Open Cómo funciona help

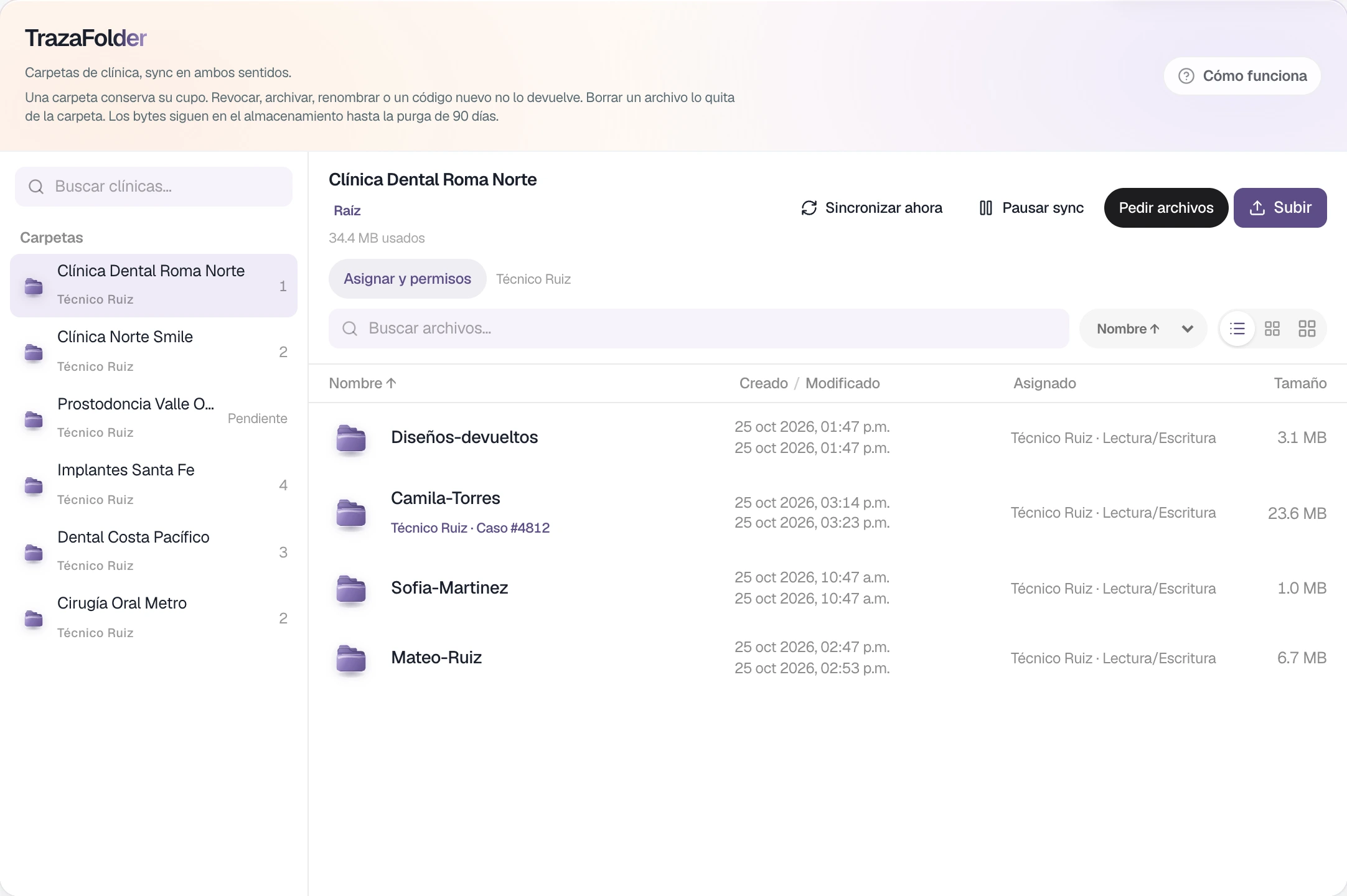pos(1242,76)
